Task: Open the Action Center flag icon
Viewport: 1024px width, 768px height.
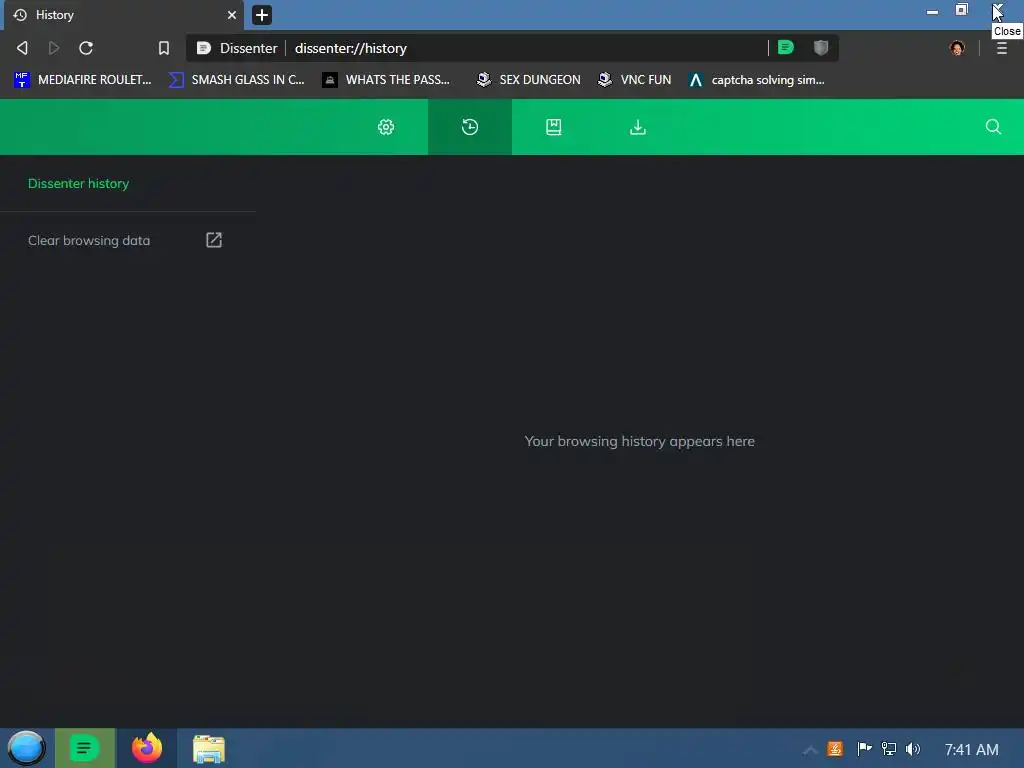Action: point(864,749)
